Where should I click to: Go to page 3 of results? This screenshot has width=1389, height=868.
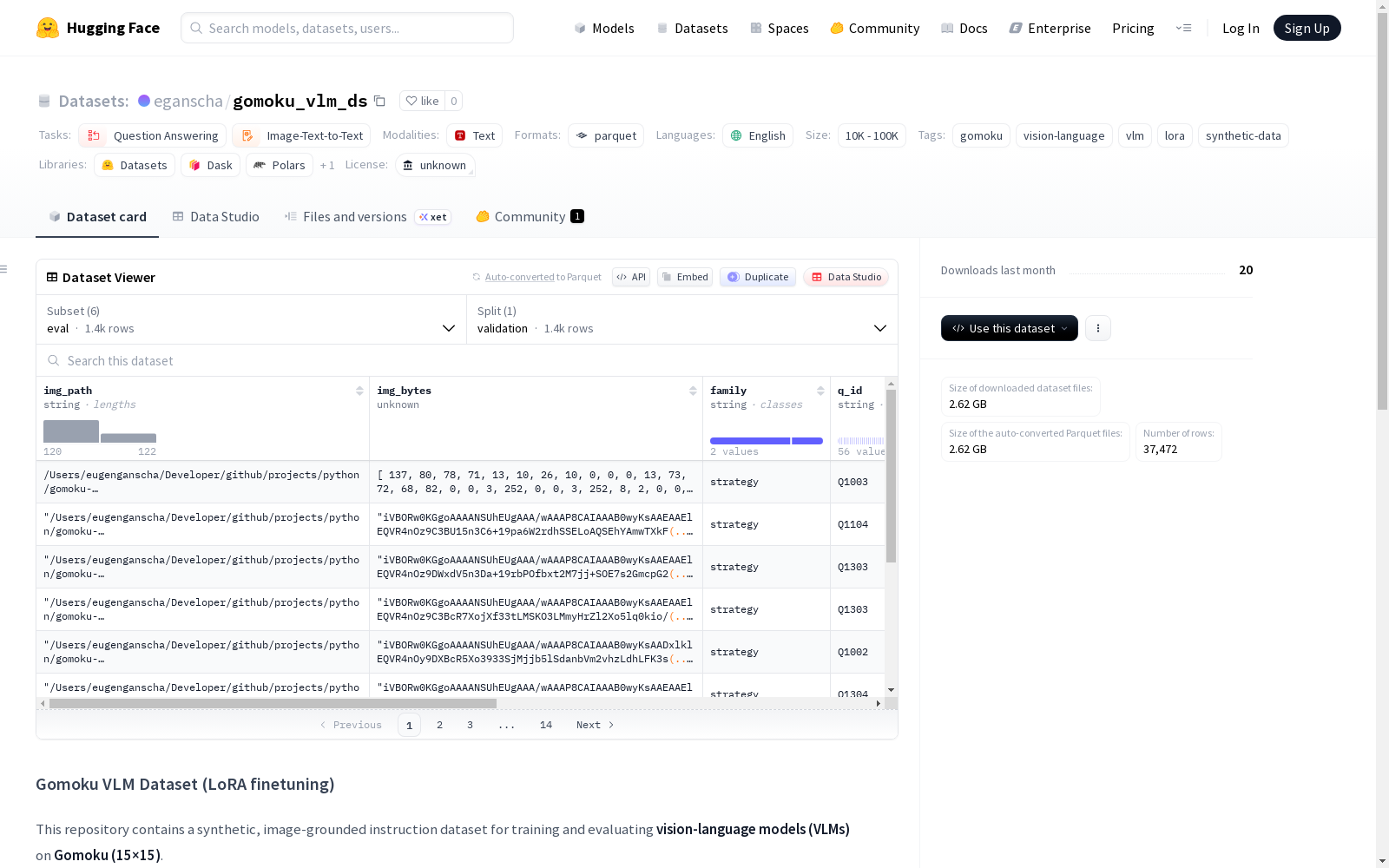[471, 725]
